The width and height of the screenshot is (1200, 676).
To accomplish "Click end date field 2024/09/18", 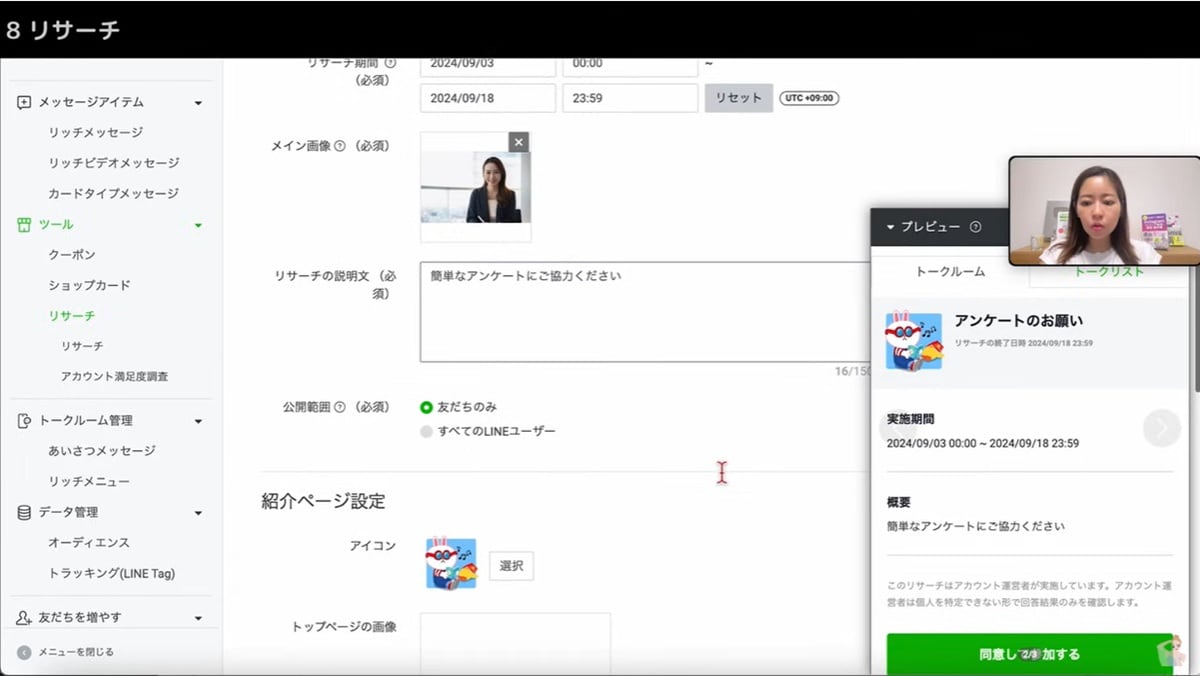I will [488, 98].
